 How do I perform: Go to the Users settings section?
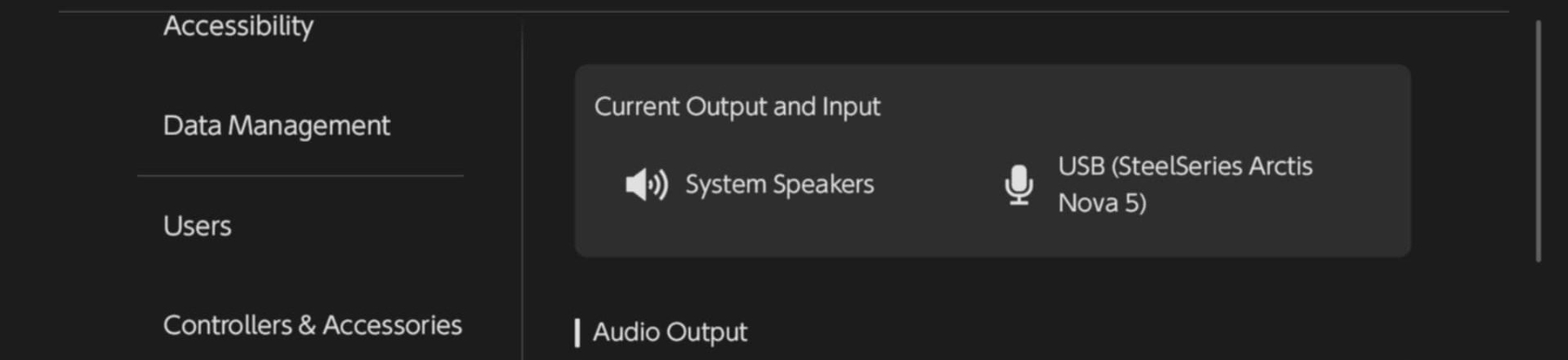click(197, 227)
